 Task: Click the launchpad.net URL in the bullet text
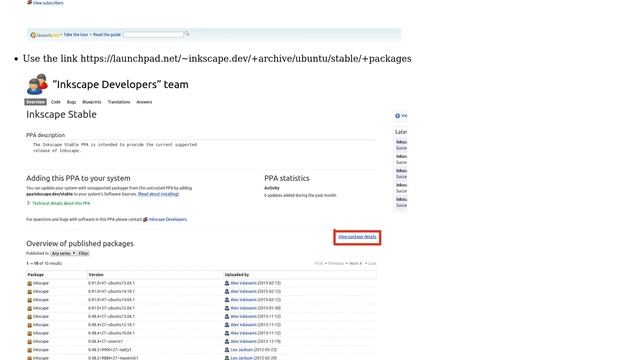(x=246, y=59)
